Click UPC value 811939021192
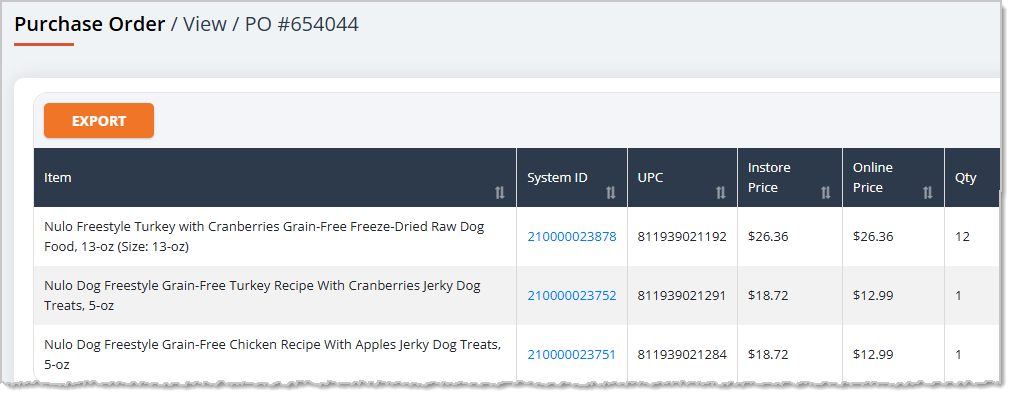The image size is (1012, 398). coord(682,237)
